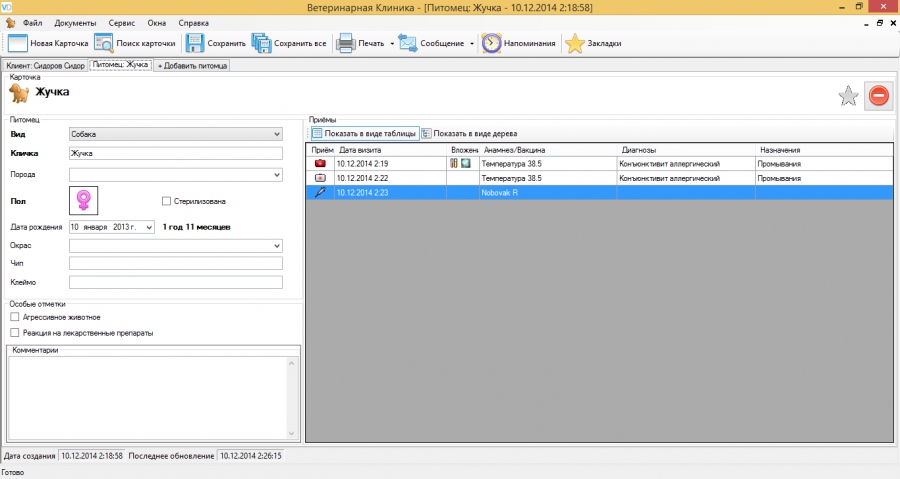Expand the Порода dropdown
This screenshot has height=479, width=900.
pos(277,174)
